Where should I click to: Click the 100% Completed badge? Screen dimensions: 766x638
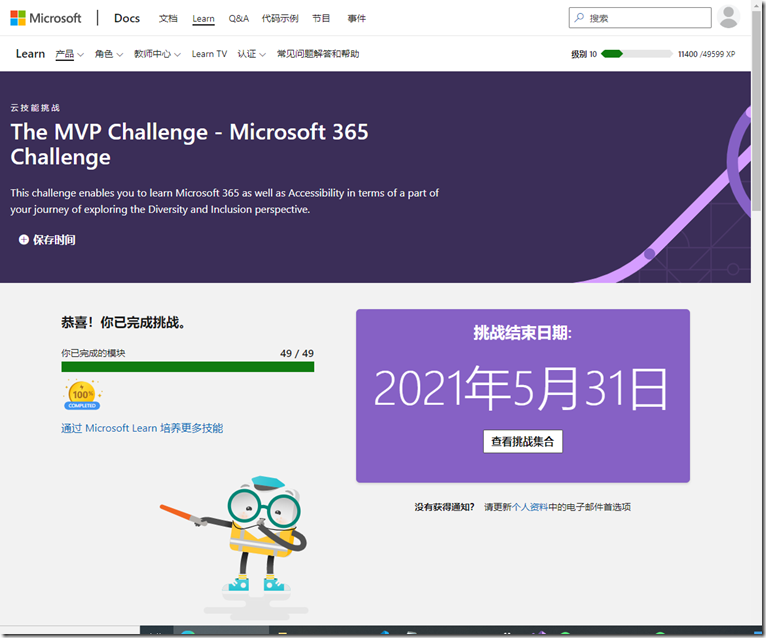click(82, 395)
